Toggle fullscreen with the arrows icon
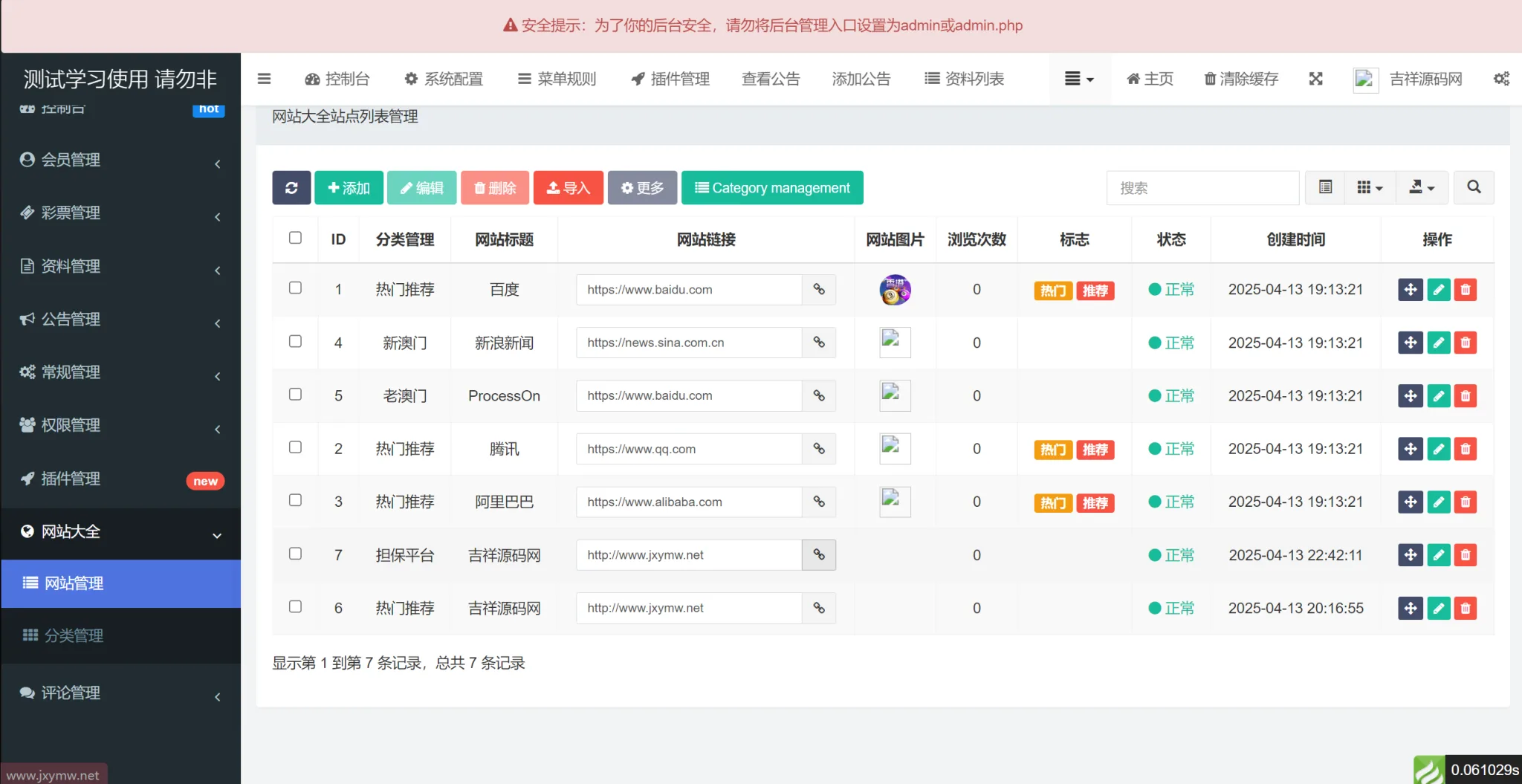 [x=1315, y=79]
